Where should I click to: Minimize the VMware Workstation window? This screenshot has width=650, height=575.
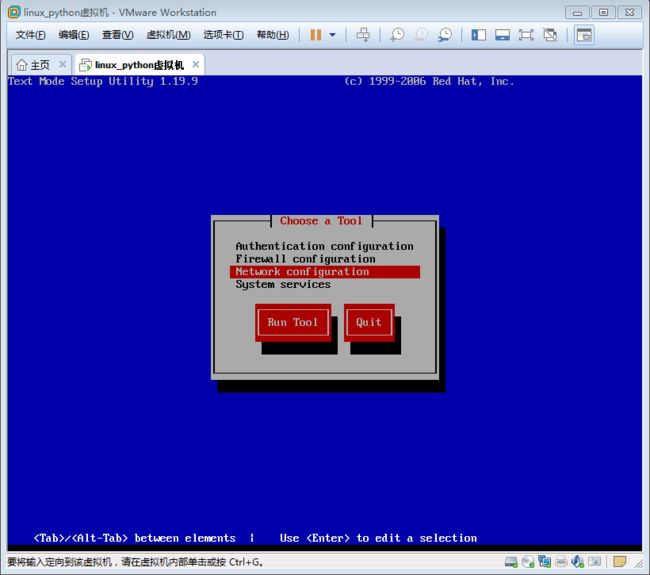point(577,12)
